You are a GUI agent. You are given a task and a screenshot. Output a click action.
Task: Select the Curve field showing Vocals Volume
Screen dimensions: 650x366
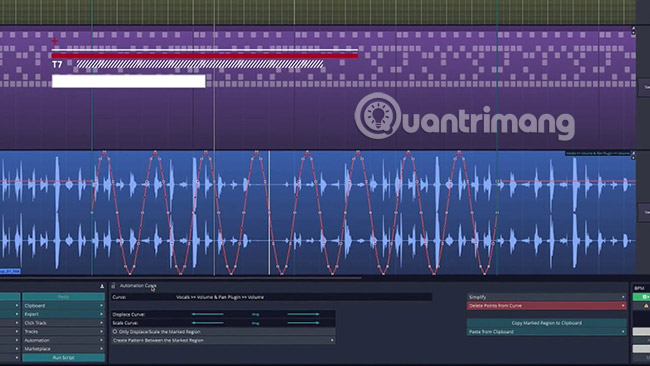(x=272, y=297)
